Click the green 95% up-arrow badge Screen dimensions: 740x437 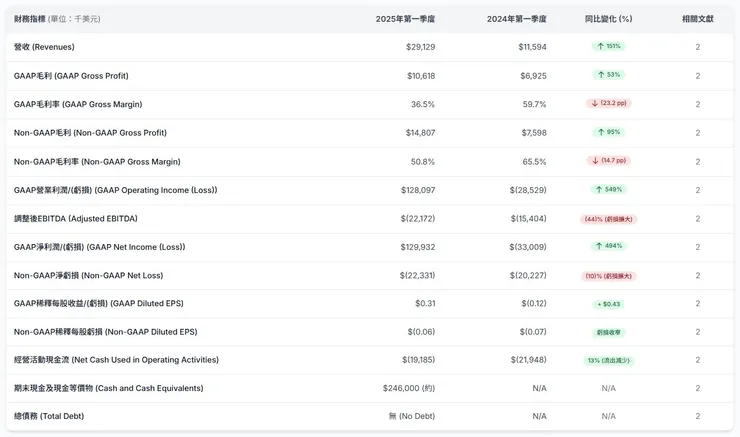[608, 132]
